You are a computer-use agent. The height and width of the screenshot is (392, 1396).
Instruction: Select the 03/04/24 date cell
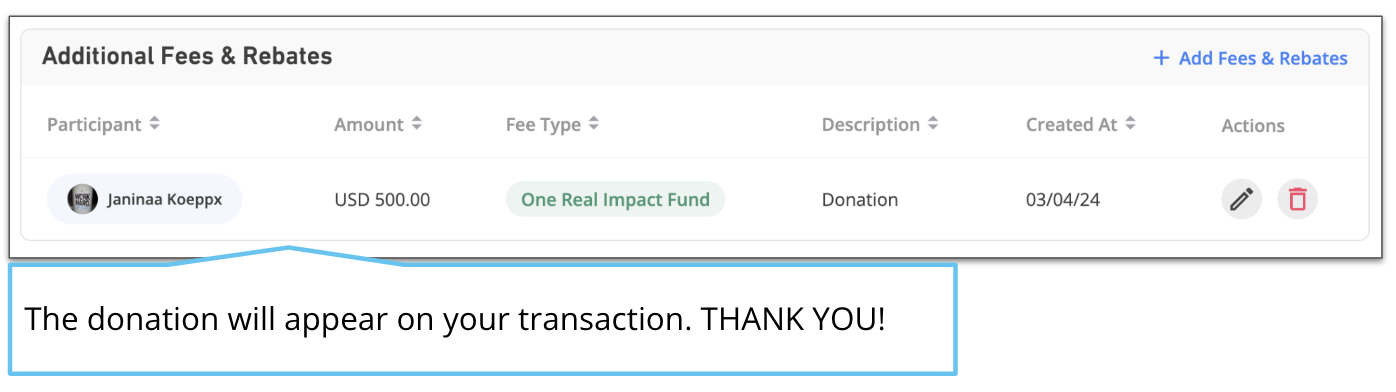[1063, 200]
